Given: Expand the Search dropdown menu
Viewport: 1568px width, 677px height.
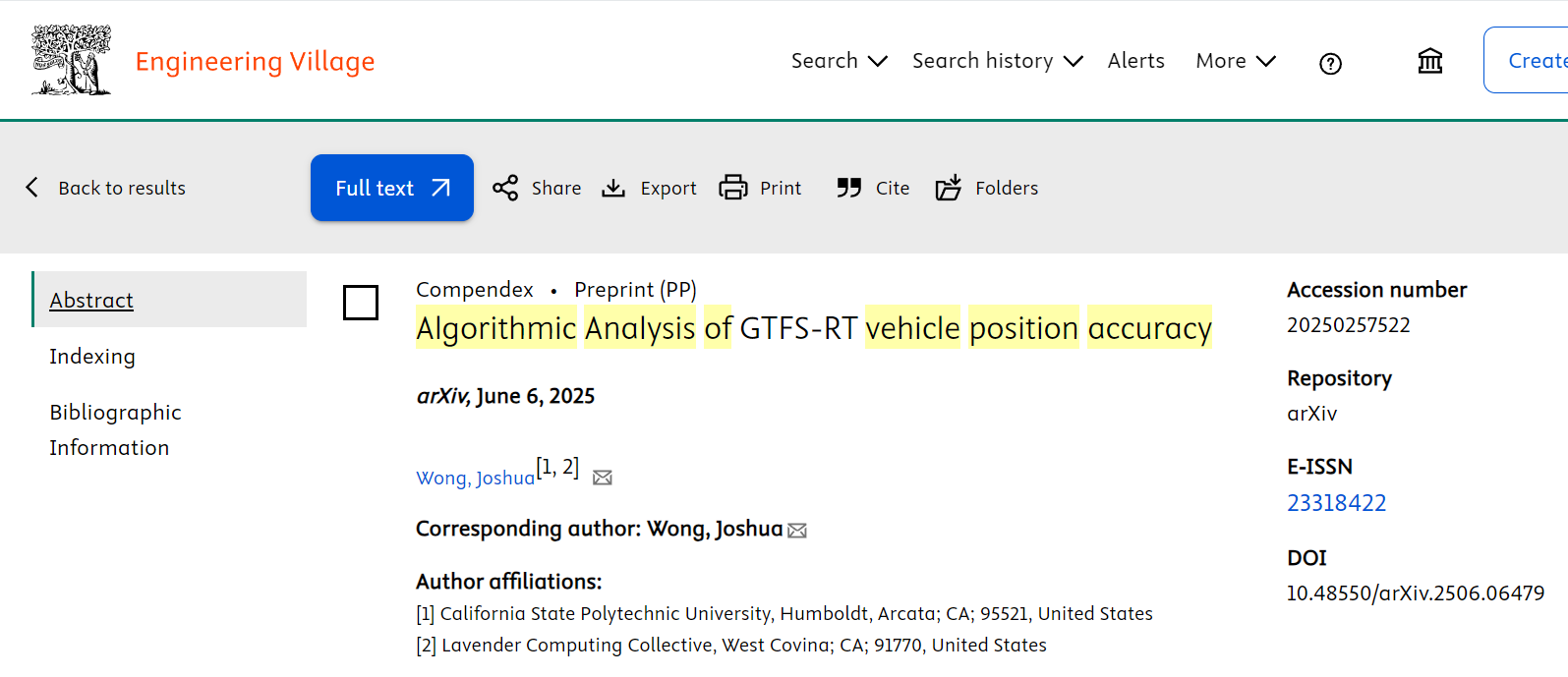Looking at the screenshot, I should click(839, 61).
